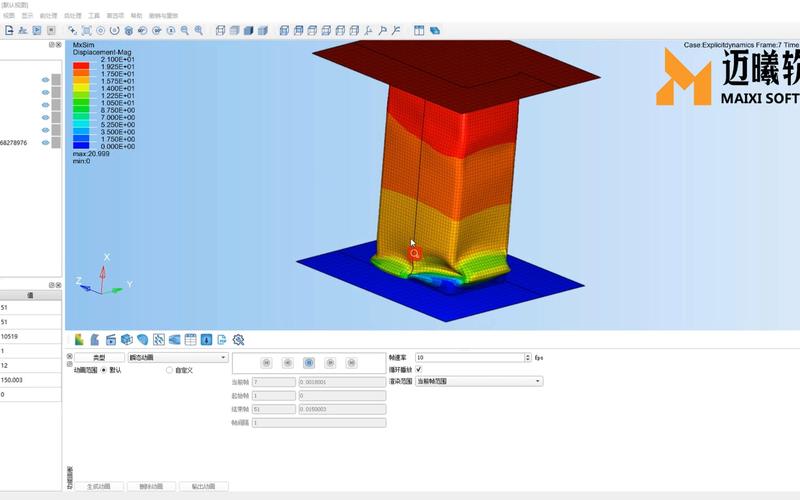The height and width of the screenshot is (500, 800).
Task: Pause the animation with the center button
Action: tap(309, 363)
